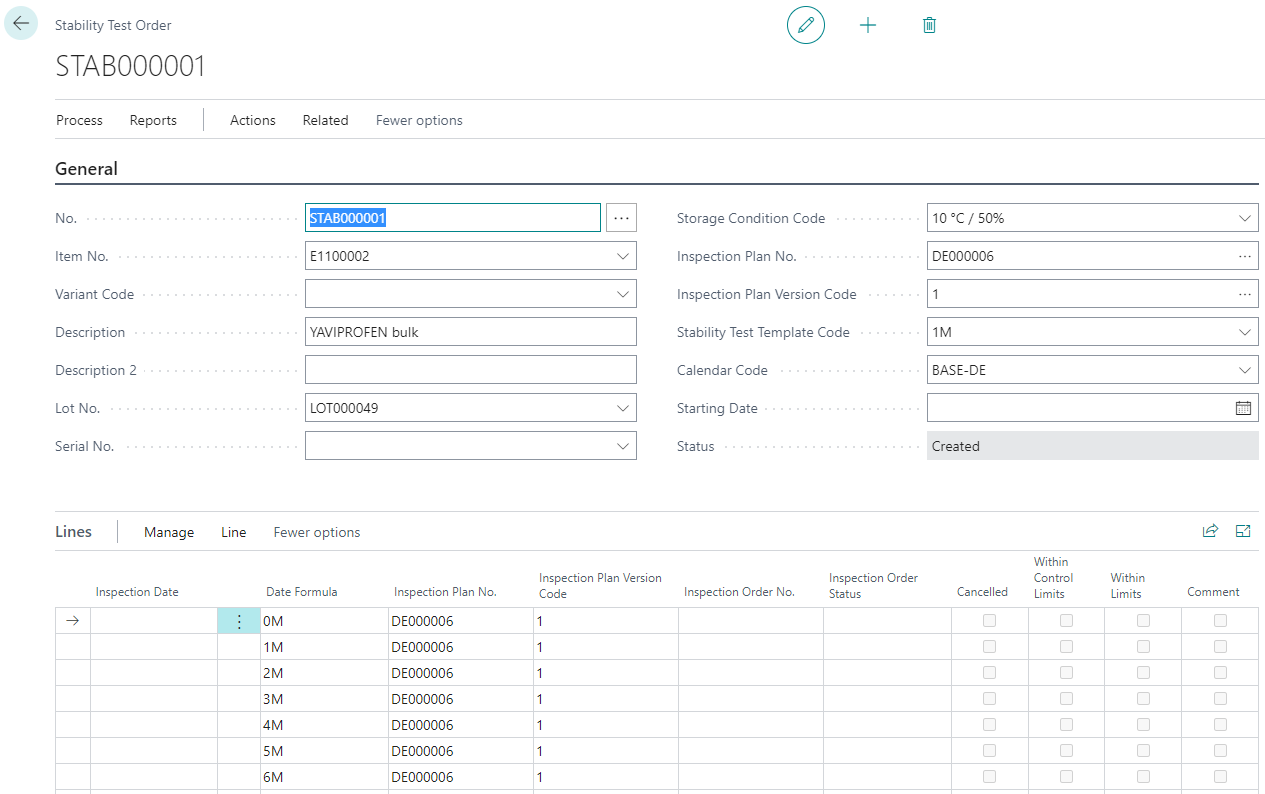Sort by the Inspection Order No. column header
Image resolution: width=1265 pixels, height=794 pixels.
(x=739, y=592)
